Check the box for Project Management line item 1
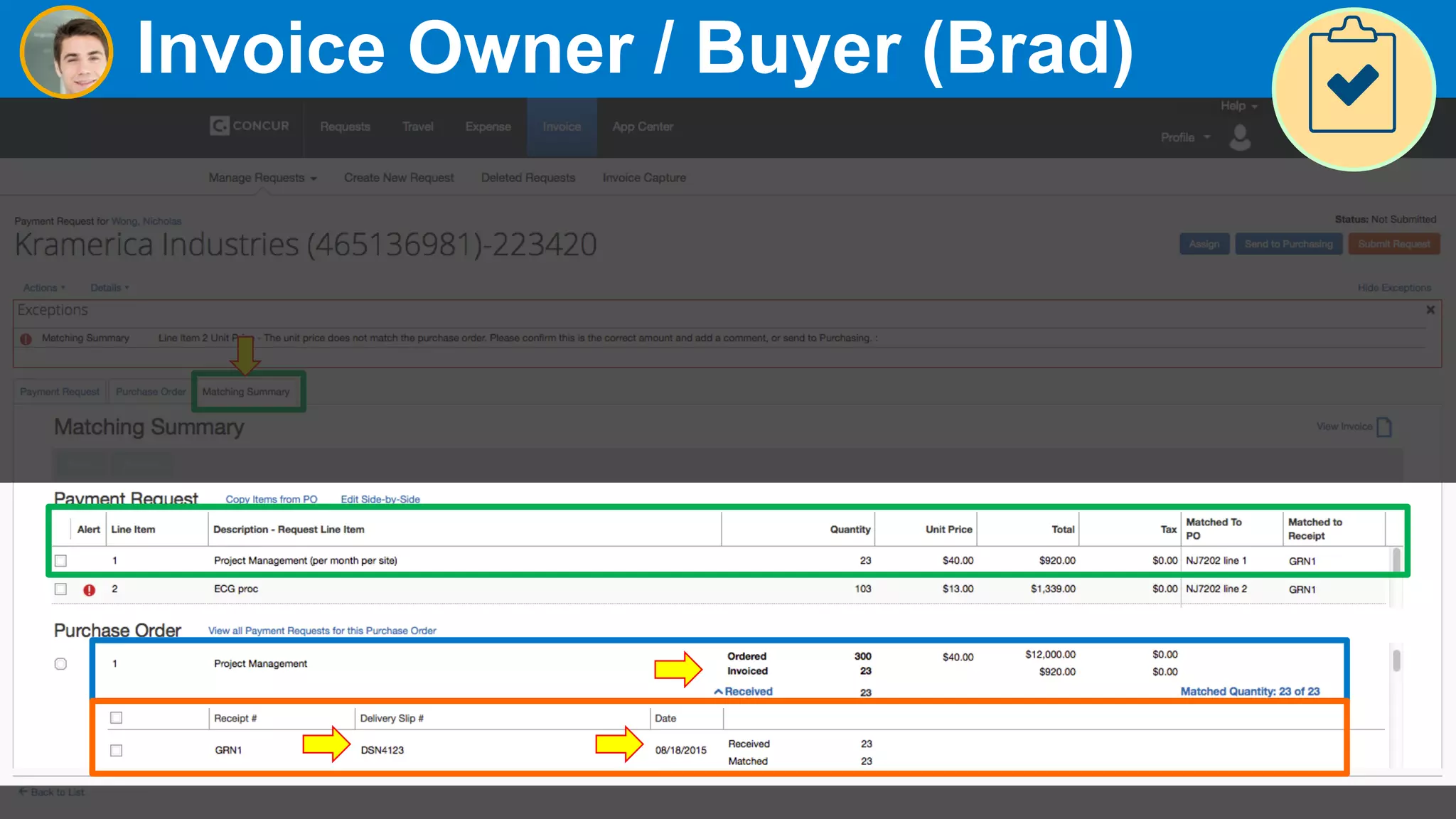The image size is (1456, 819). coord(61,561)
